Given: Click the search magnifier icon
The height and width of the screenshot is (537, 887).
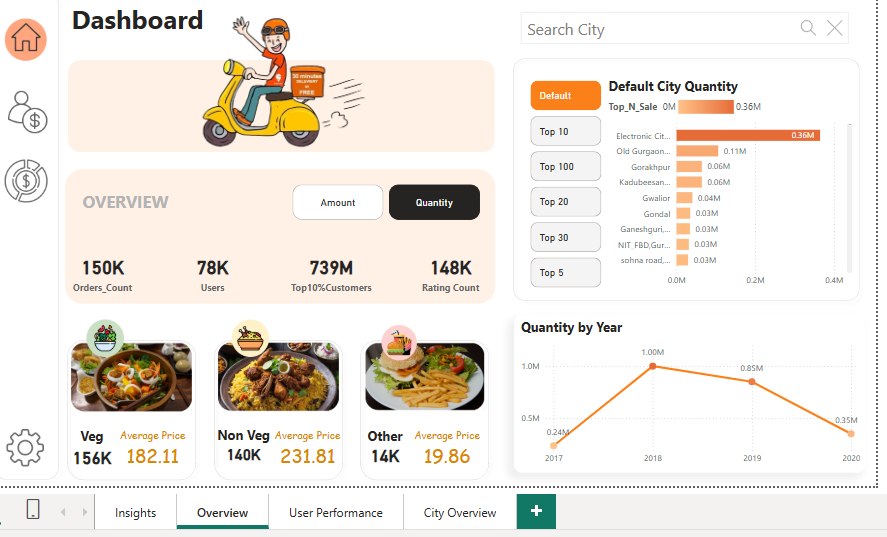Looking at the screenshot, I should 808,28.
